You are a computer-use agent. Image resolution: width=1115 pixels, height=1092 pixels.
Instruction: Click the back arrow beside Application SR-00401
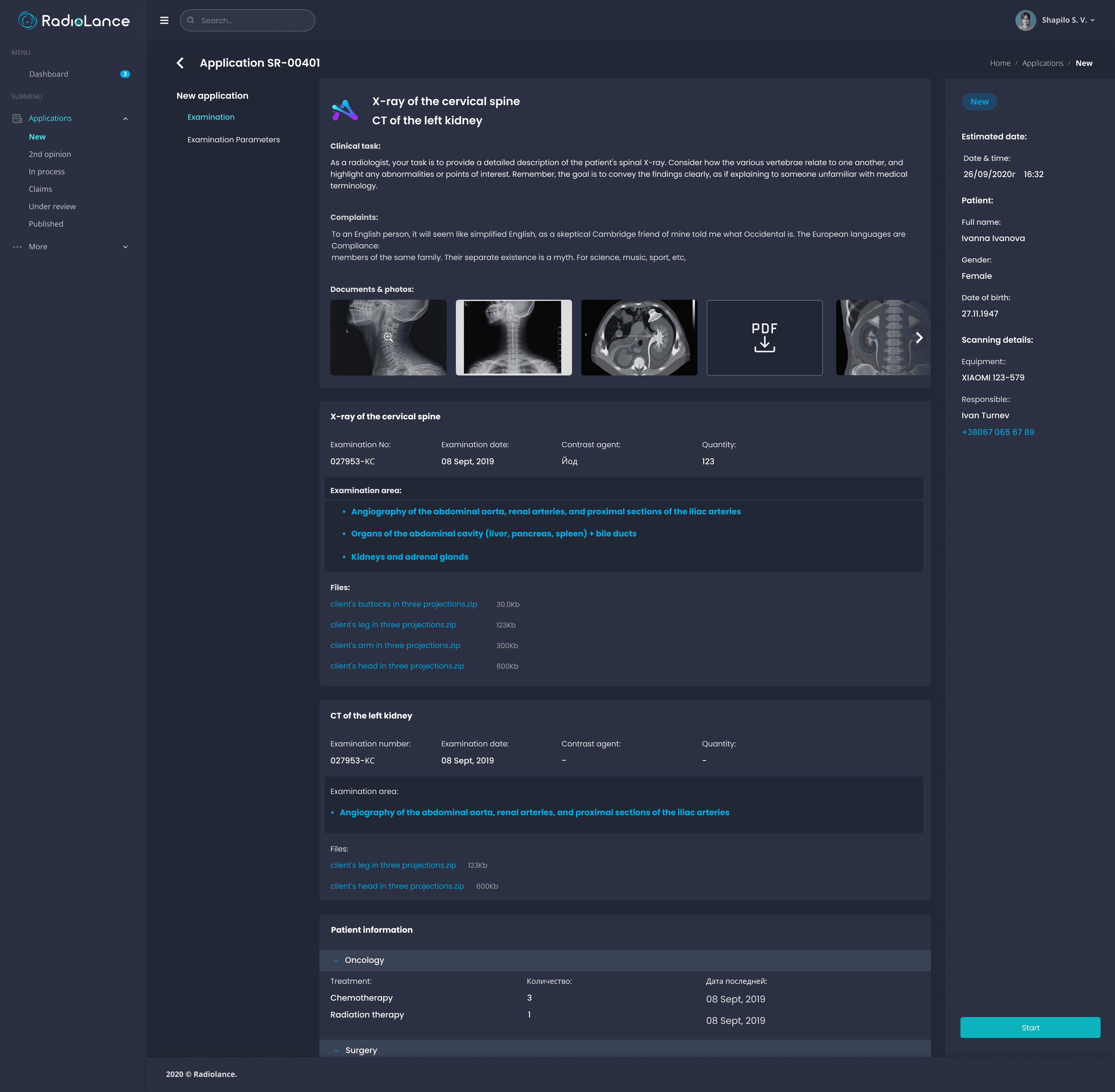point(181,63)
